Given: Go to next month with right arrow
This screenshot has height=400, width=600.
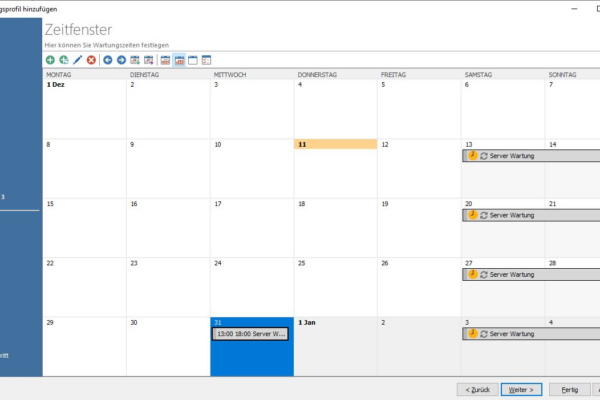Looking at the screenshot, I should [121, 60].
